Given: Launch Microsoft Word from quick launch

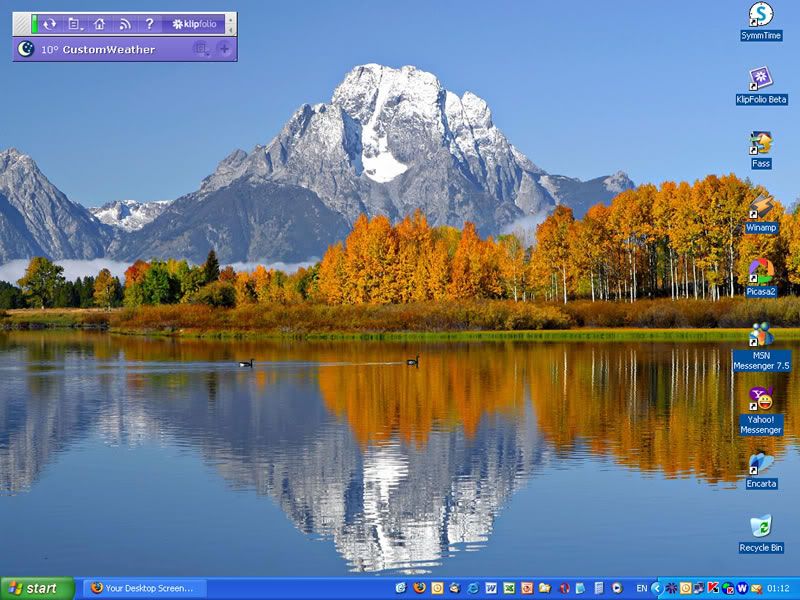Looking at the screenshot, I should (491, 588).
